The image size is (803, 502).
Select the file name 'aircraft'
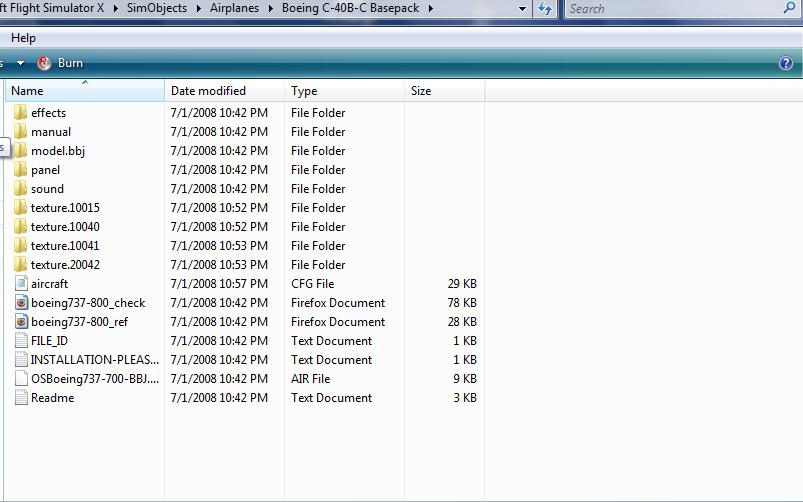click(x=49, y=284)
